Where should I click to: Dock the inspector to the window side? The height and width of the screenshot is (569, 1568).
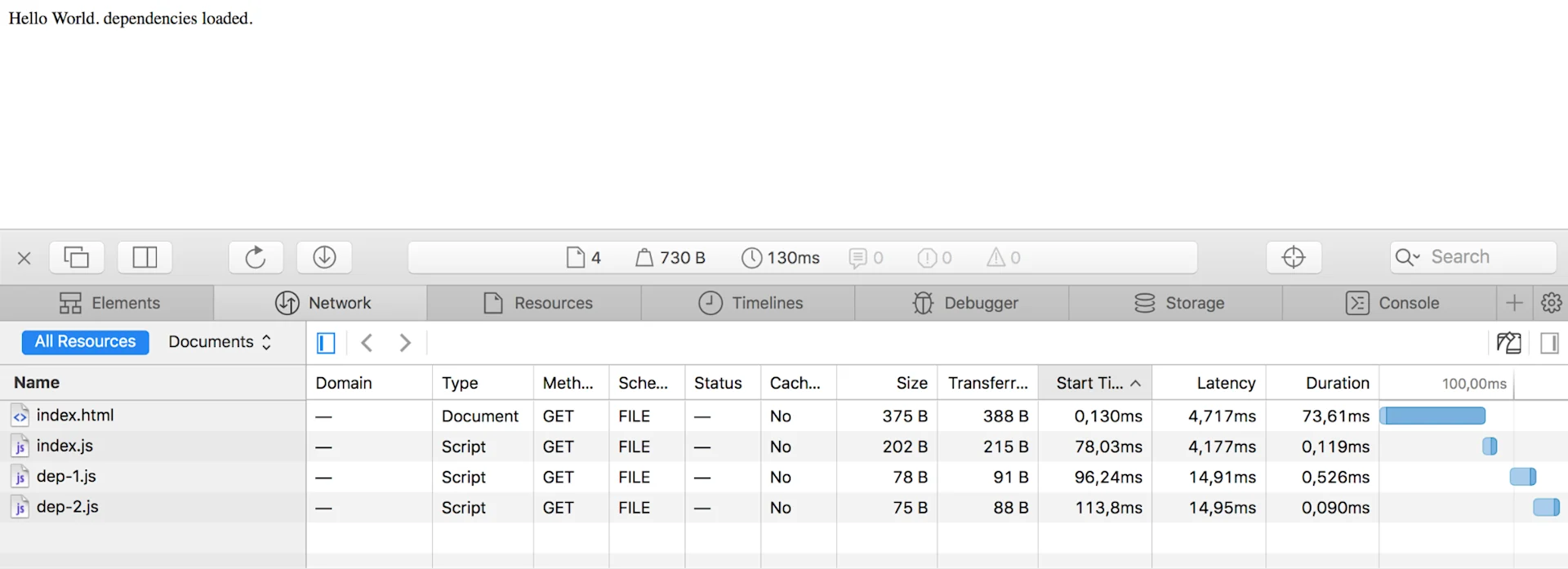pyautogui.click(x=145, y=257)
